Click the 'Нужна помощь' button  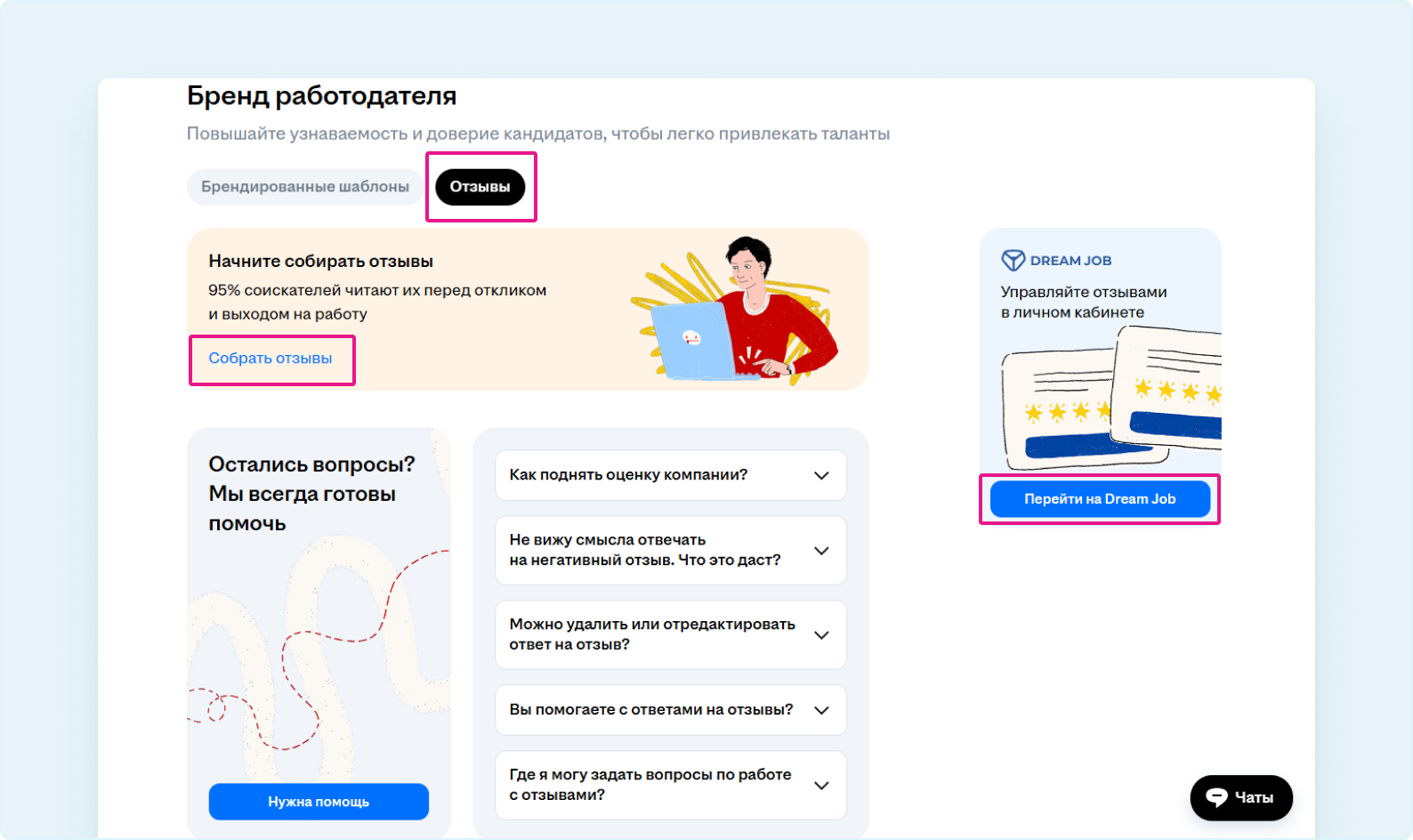pyautogui.click(x=319, y=802)
